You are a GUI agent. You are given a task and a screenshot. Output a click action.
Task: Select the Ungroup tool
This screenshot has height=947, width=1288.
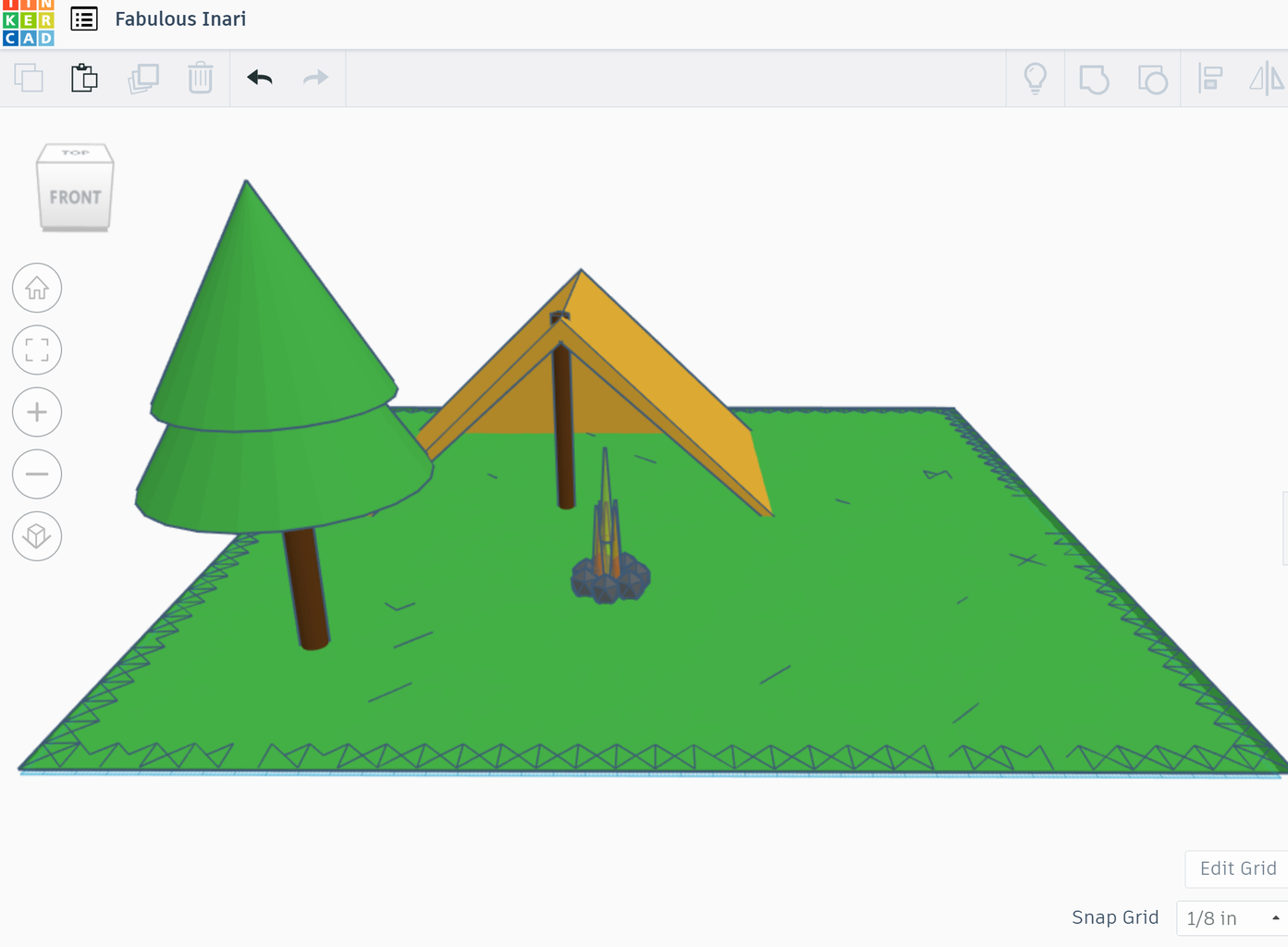[1153, 79]
